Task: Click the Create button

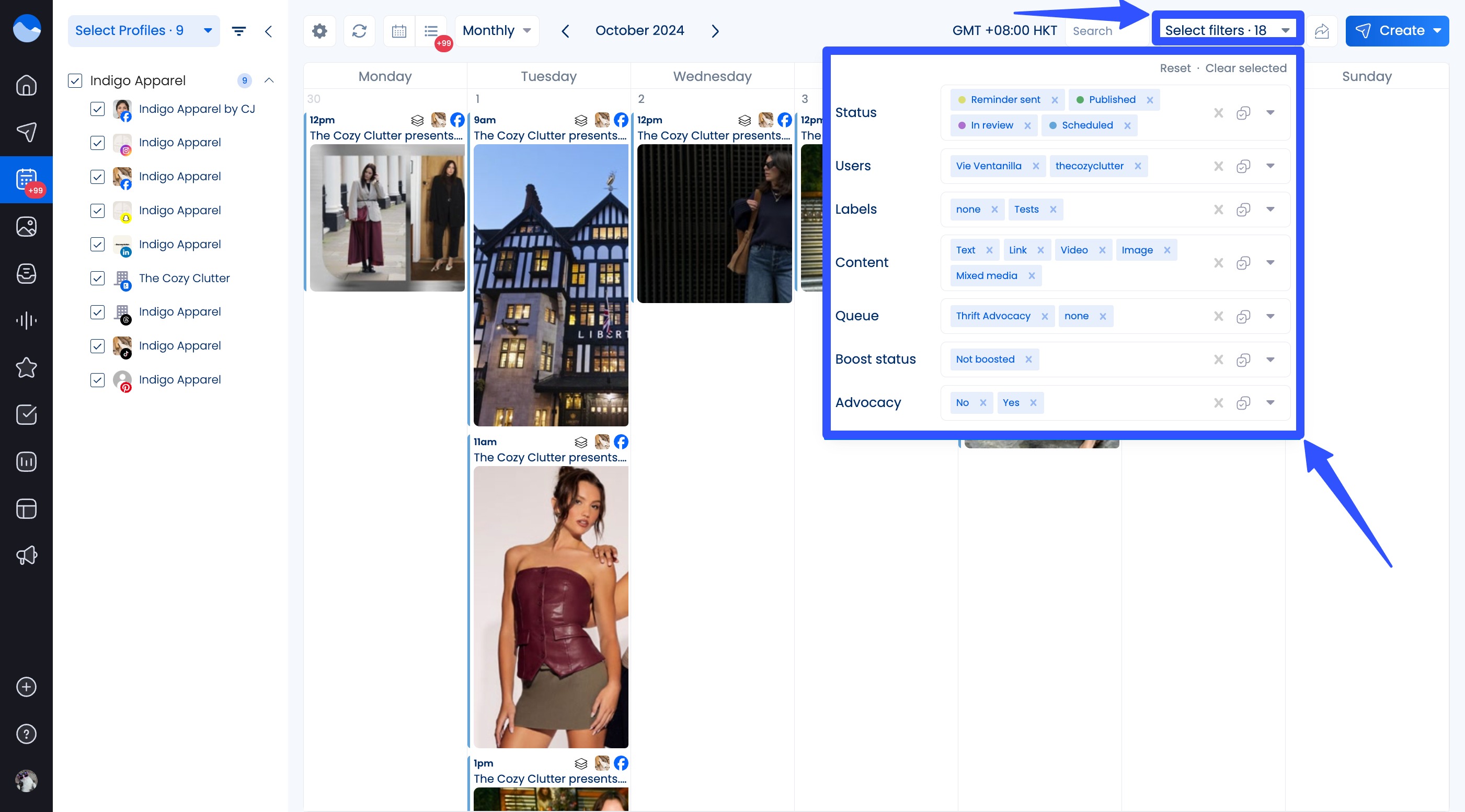Action: 1396,31
